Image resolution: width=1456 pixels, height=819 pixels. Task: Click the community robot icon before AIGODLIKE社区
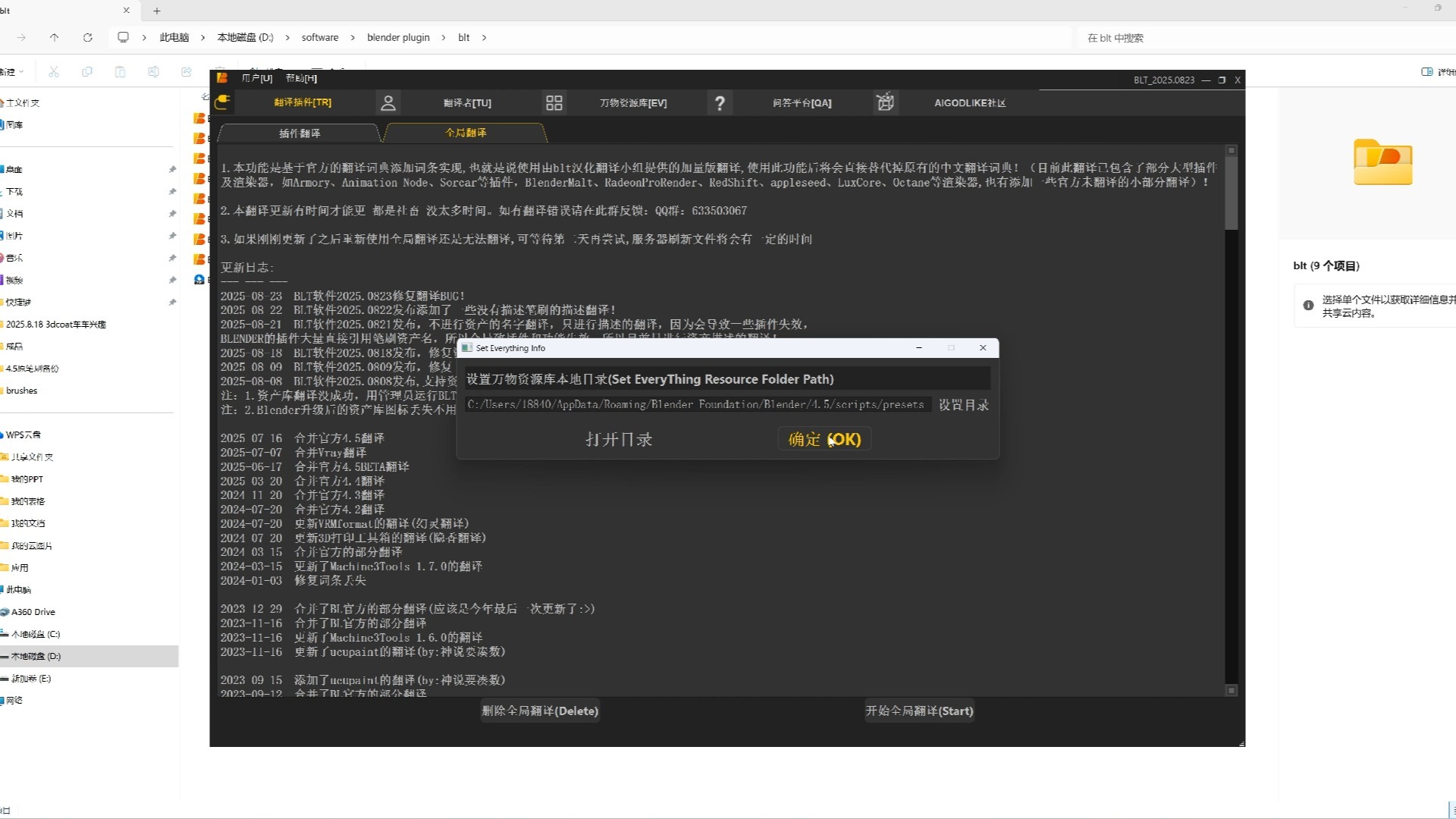tap(885, 102)
